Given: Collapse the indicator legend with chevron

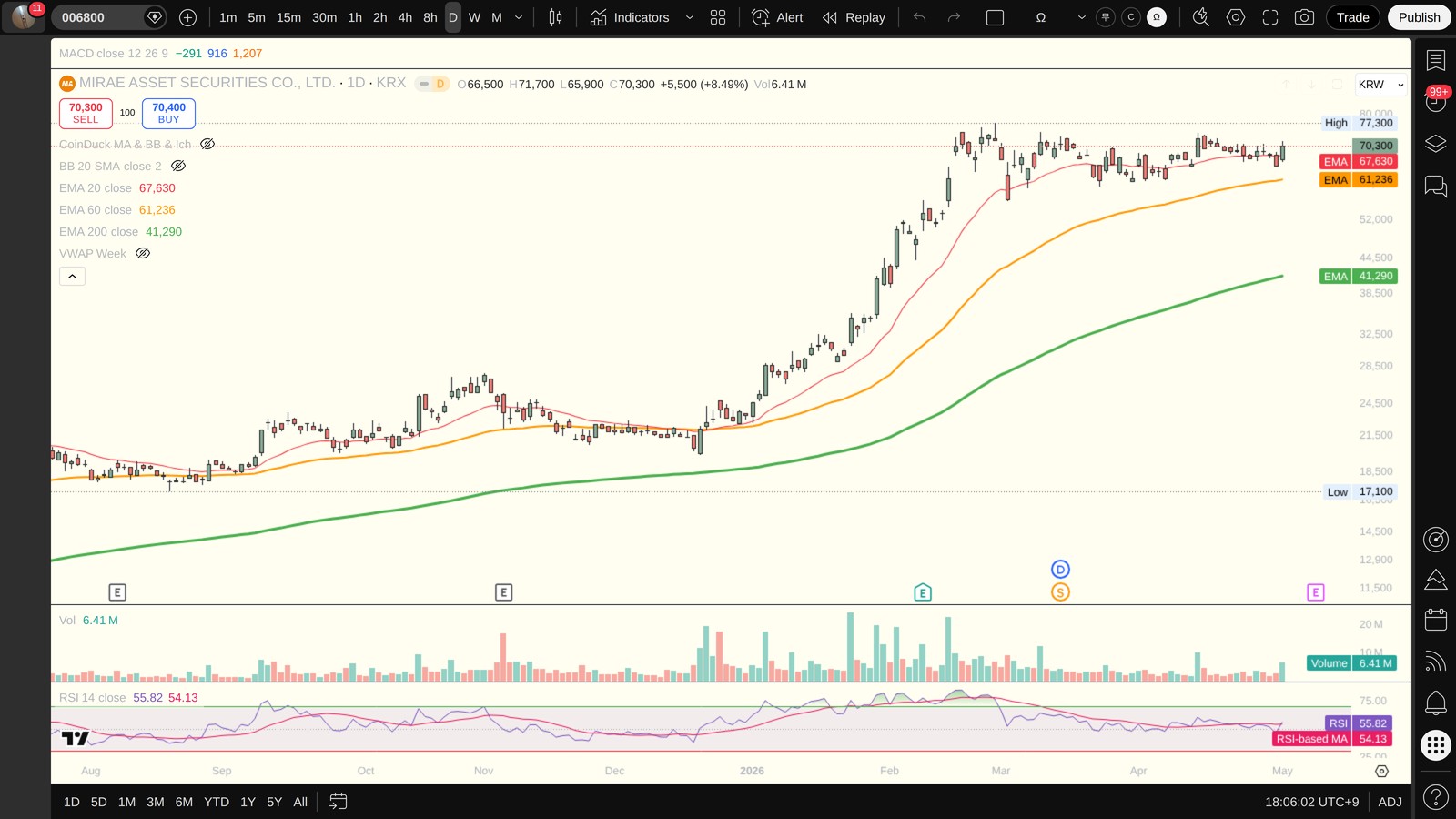Looking at the screenshot, I should coord(72,276).
